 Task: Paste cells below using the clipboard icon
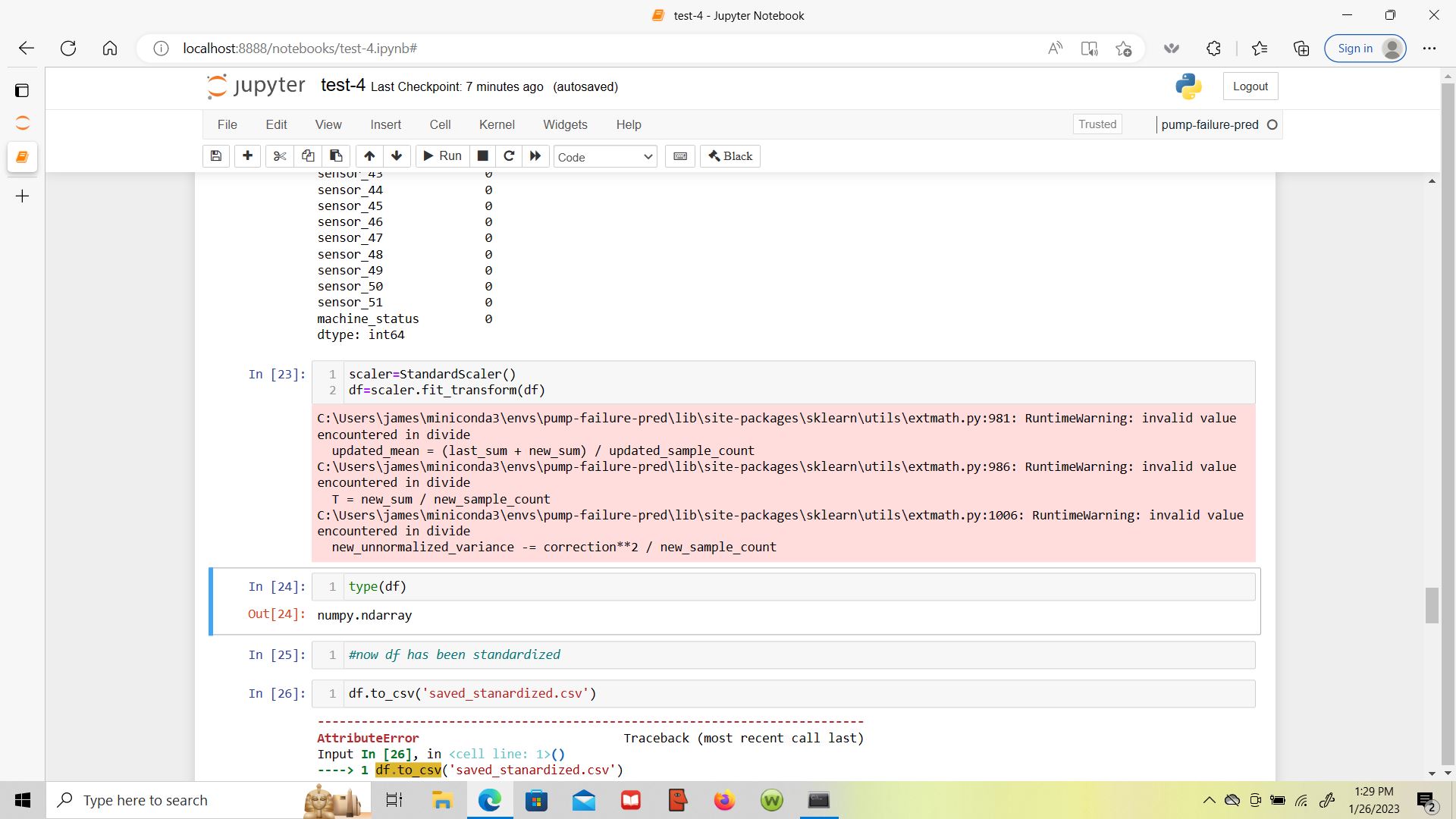pos(336,156)
